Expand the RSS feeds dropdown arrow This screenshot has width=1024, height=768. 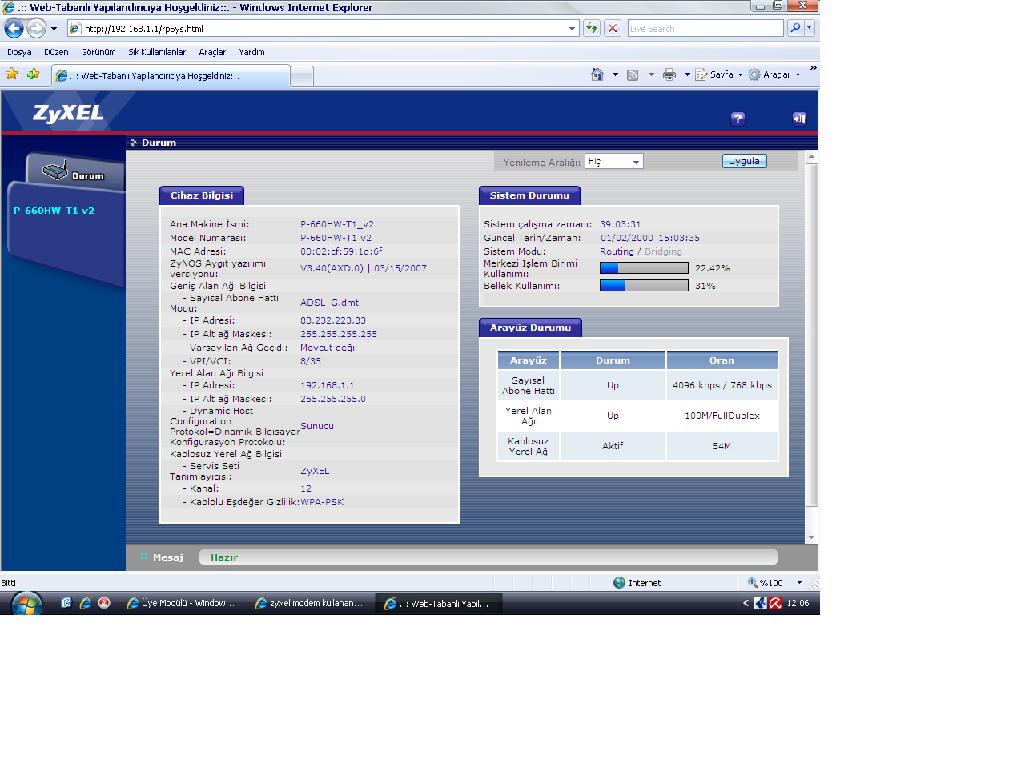click(x=651, y=75)
